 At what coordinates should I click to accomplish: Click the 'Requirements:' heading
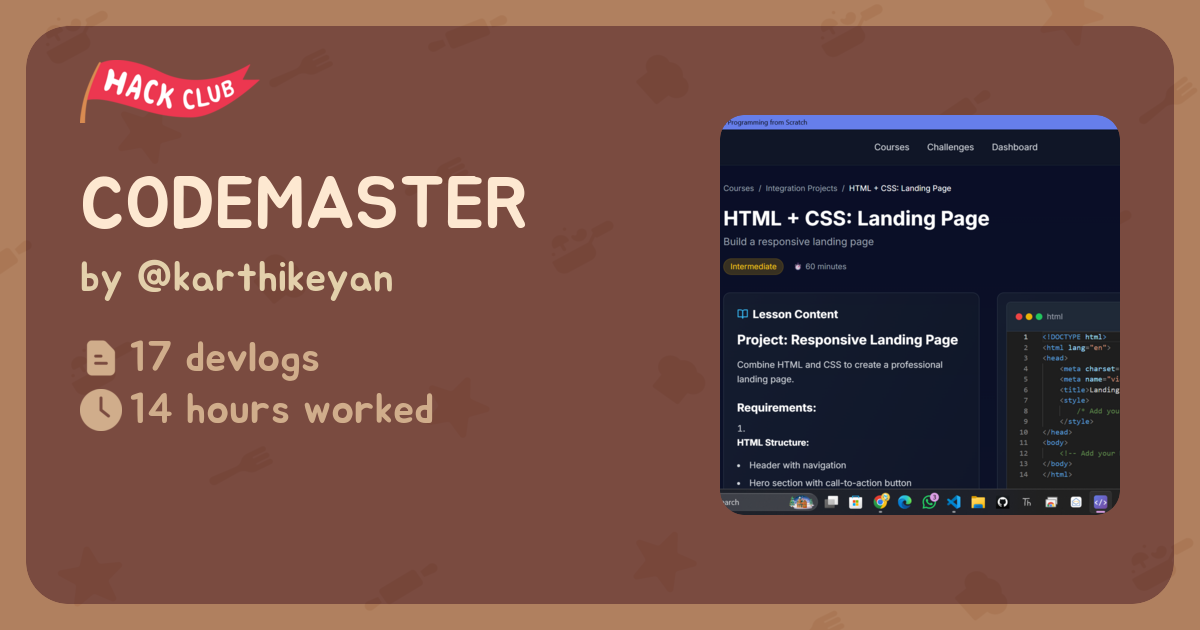(777, 408)
